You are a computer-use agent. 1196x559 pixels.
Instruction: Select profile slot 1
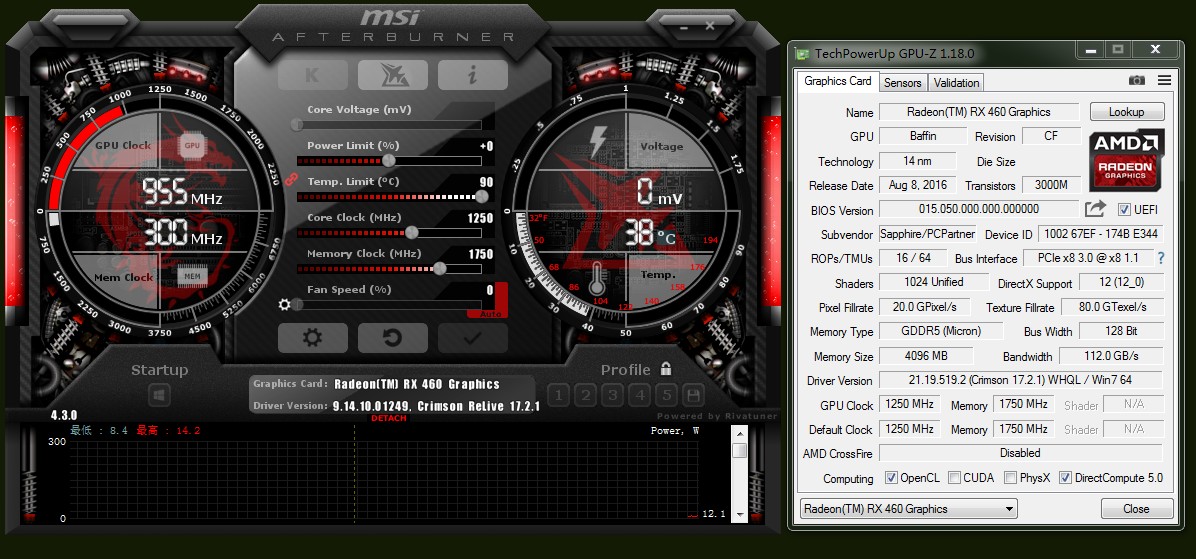point(558,395)
